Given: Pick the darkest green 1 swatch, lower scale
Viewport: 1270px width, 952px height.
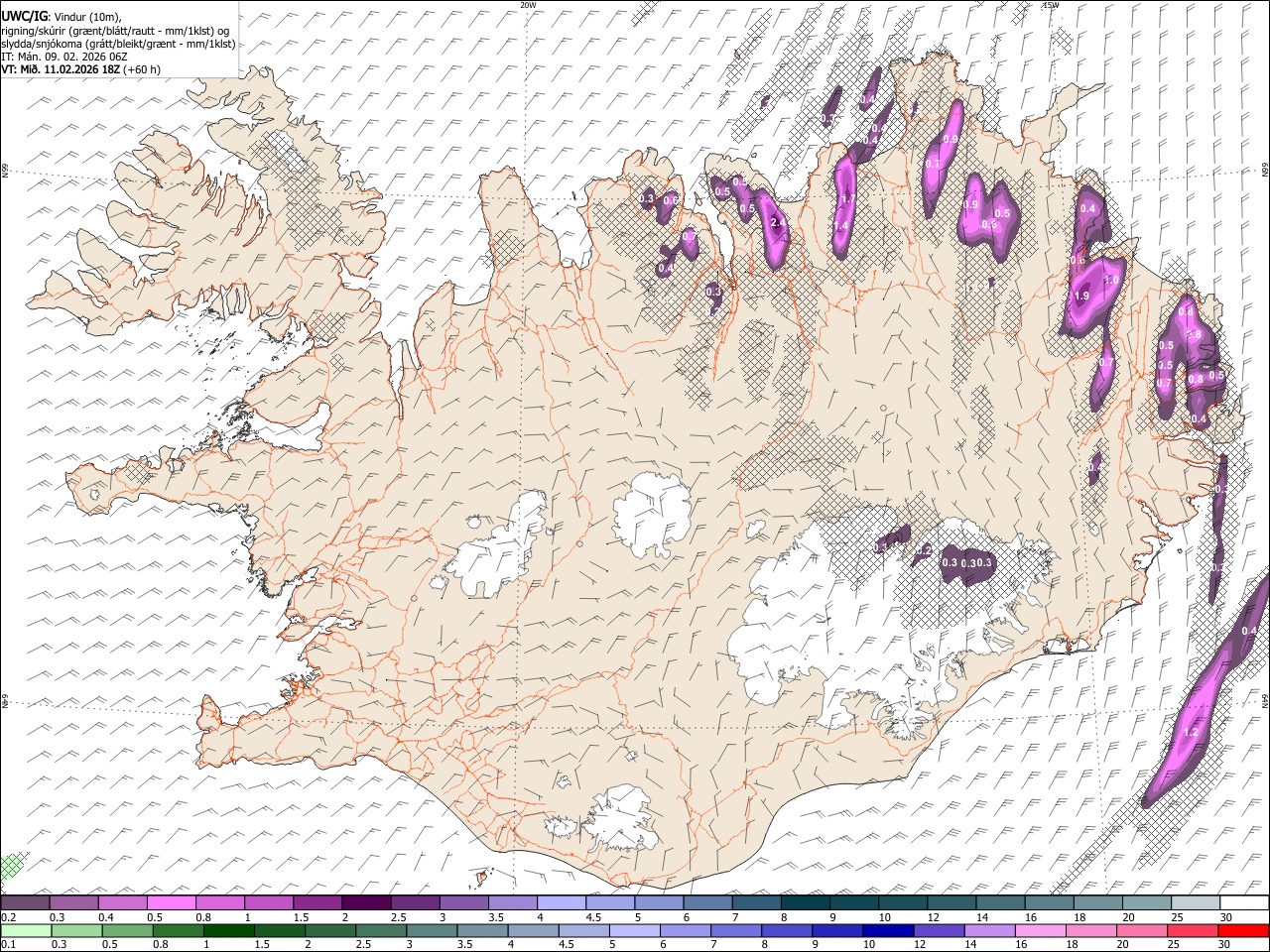Looking at the screenshot, I should (x=228, y=930).
